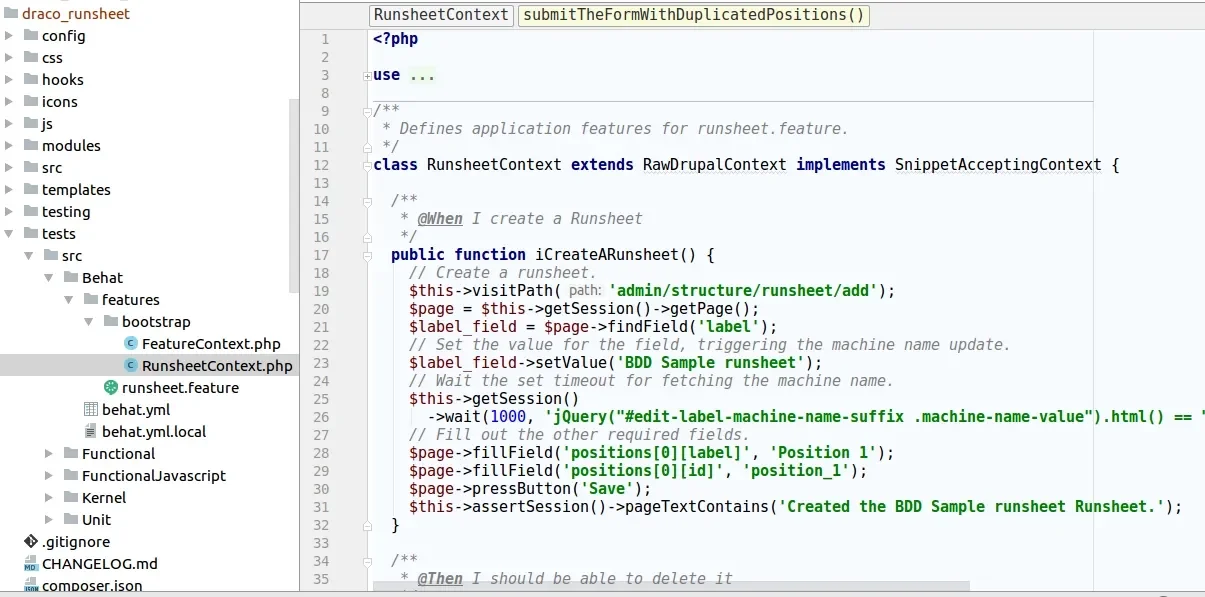This screenshot has width=1205, height=597.
Task: Click the behat.yml.local file icon
Action: (x=90, y=431)
